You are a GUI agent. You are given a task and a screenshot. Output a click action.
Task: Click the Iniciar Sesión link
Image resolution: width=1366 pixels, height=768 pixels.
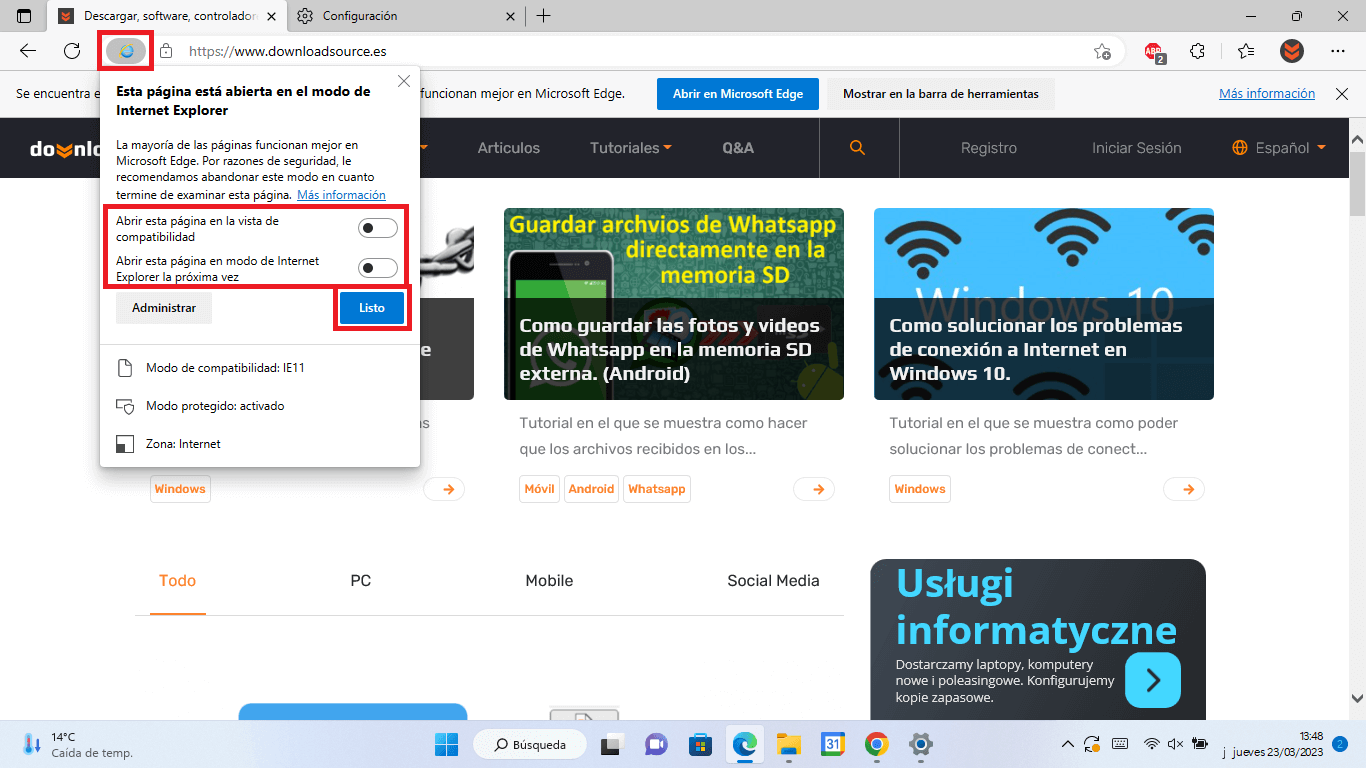(x=1137, y=148)
